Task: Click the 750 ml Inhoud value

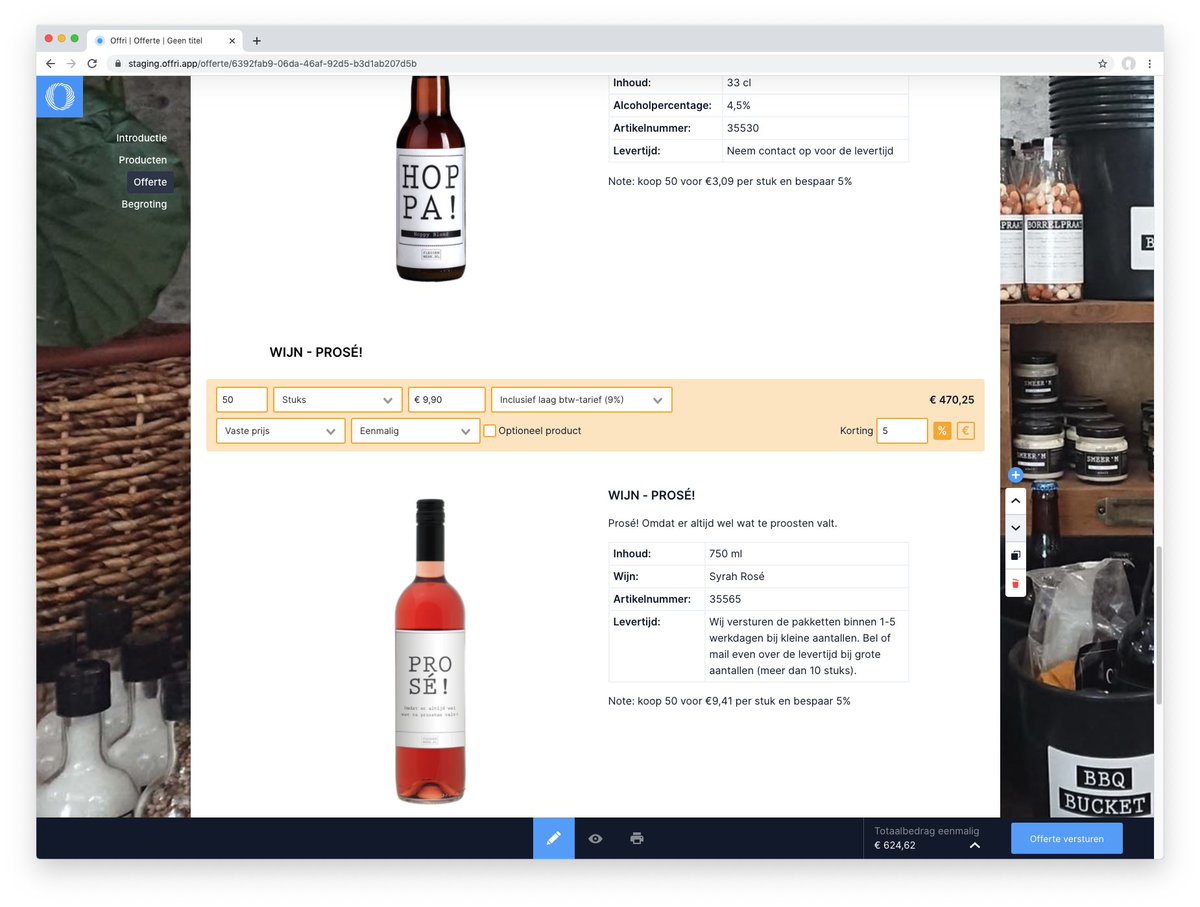Action: [806, 553]
